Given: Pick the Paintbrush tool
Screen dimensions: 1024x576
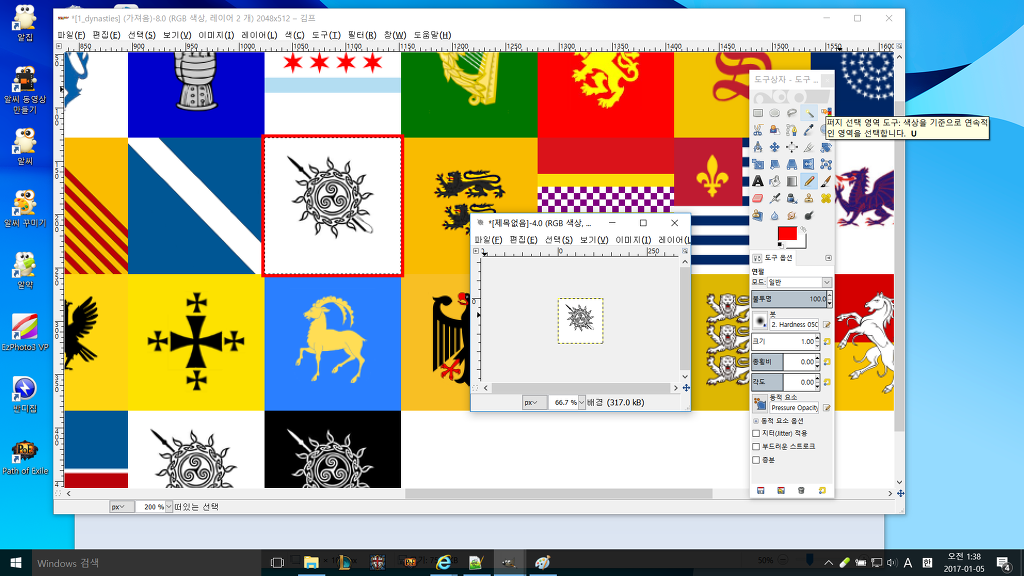Looking at the screenshot, I should [x=826, y=181].
